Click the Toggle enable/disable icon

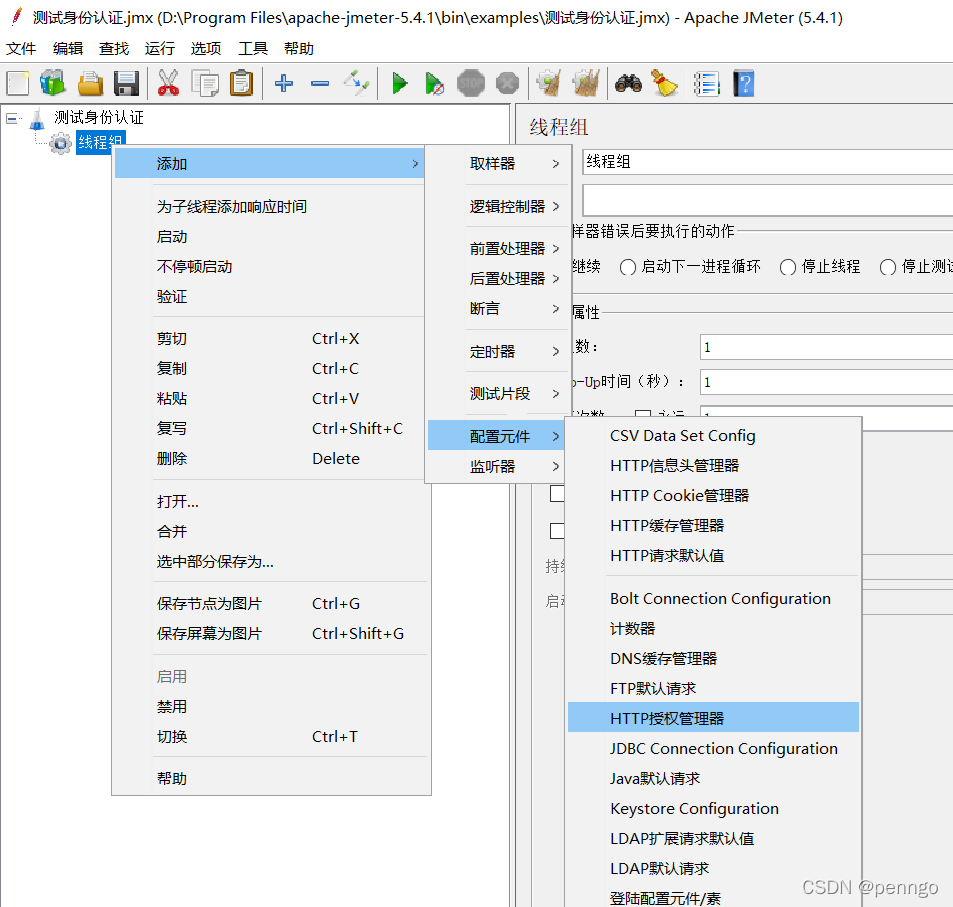point(356,83)
